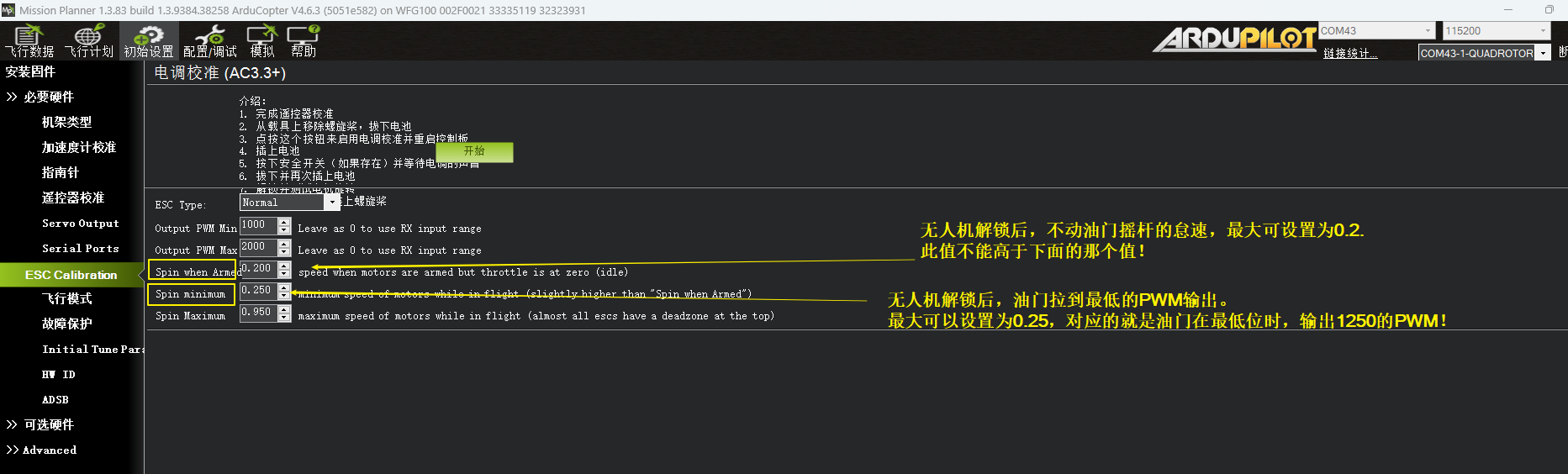Select the 初始设置 initial setup icon
Screen dimensions: 1568x474
coord(149,41)
